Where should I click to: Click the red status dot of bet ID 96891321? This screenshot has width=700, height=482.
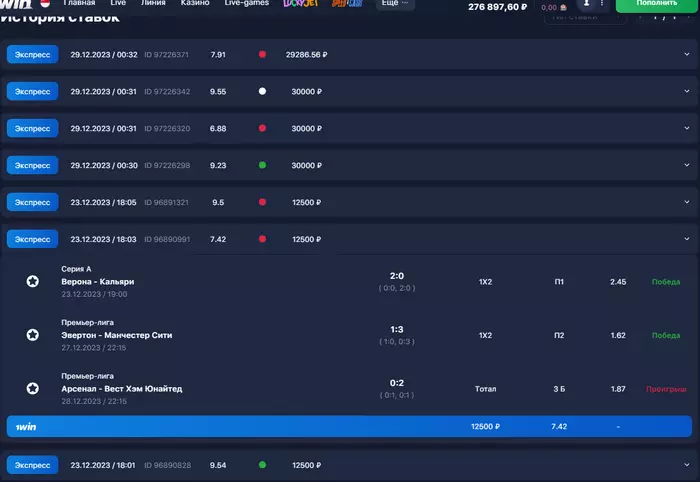[262, 202]
